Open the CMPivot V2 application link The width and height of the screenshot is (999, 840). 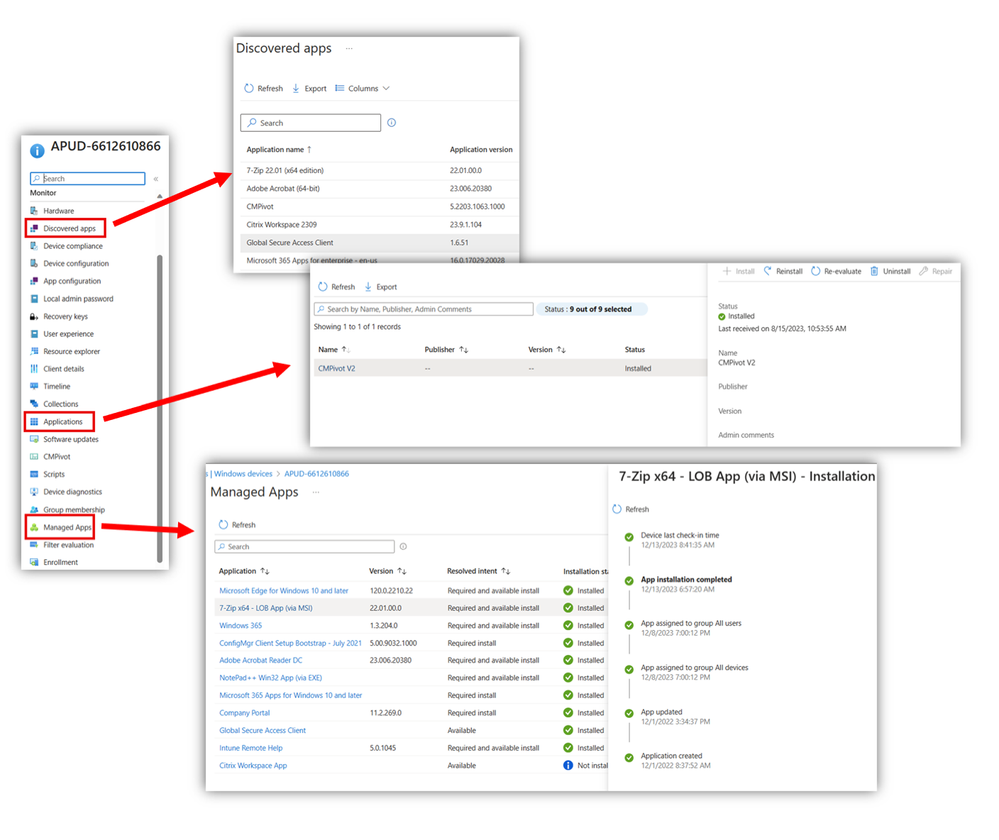pos(336,368)
